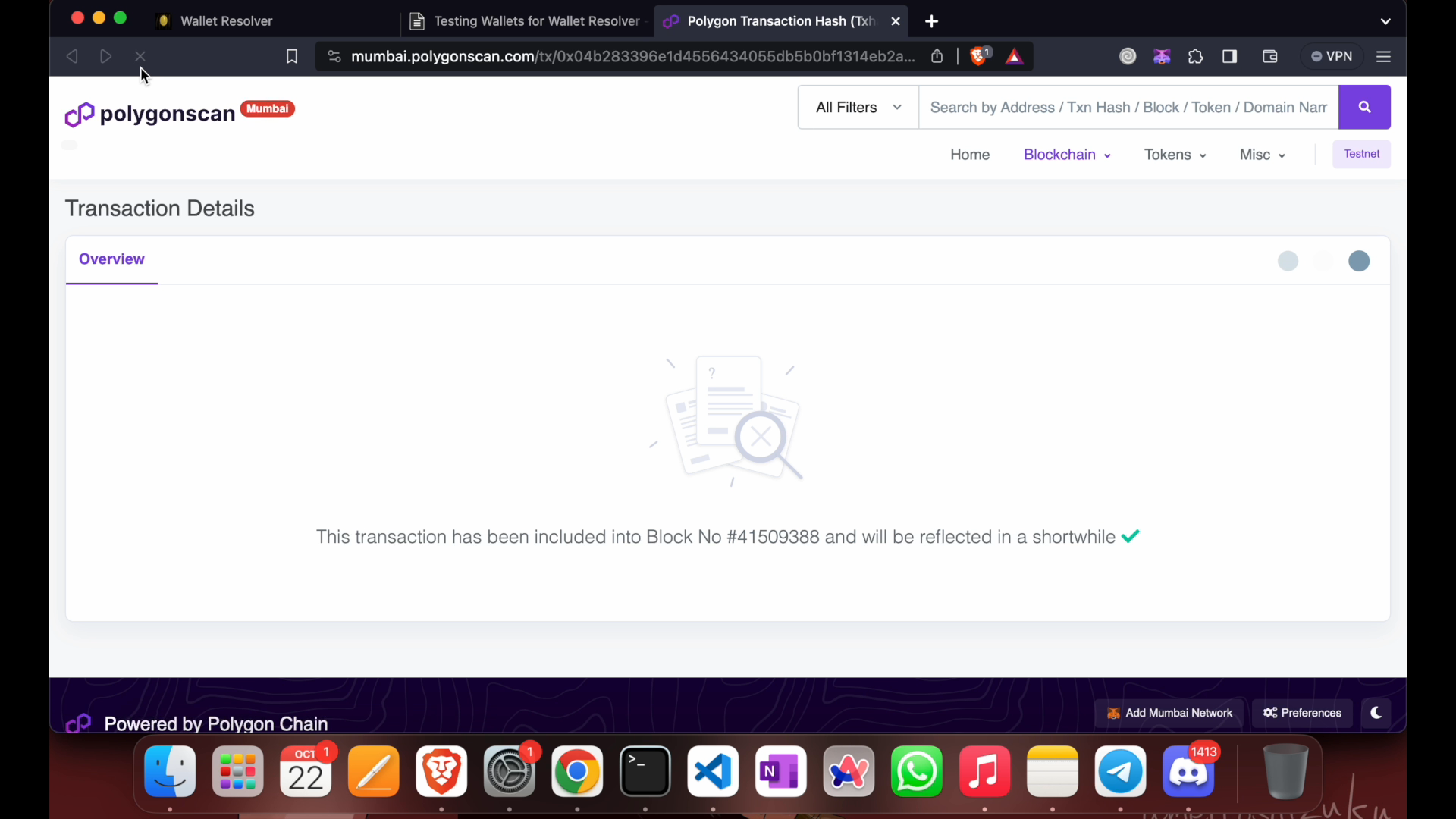This screenshot has height=819, width=1456.
Task: Toggle the Brave VPN button
Action: tap(1332, 56)
